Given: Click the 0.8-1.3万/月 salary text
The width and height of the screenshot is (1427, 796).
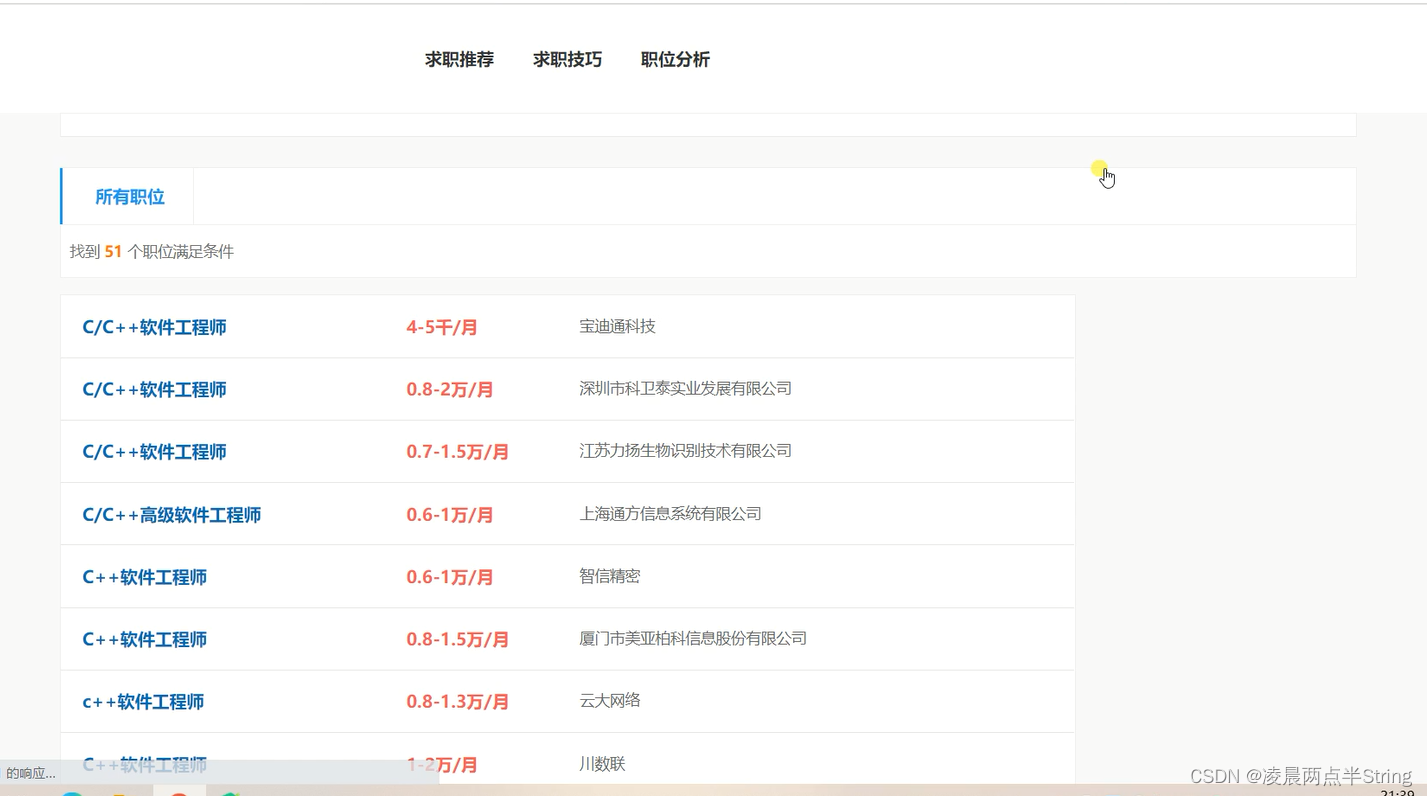Looking at the screenshot, I should (458, 702).
